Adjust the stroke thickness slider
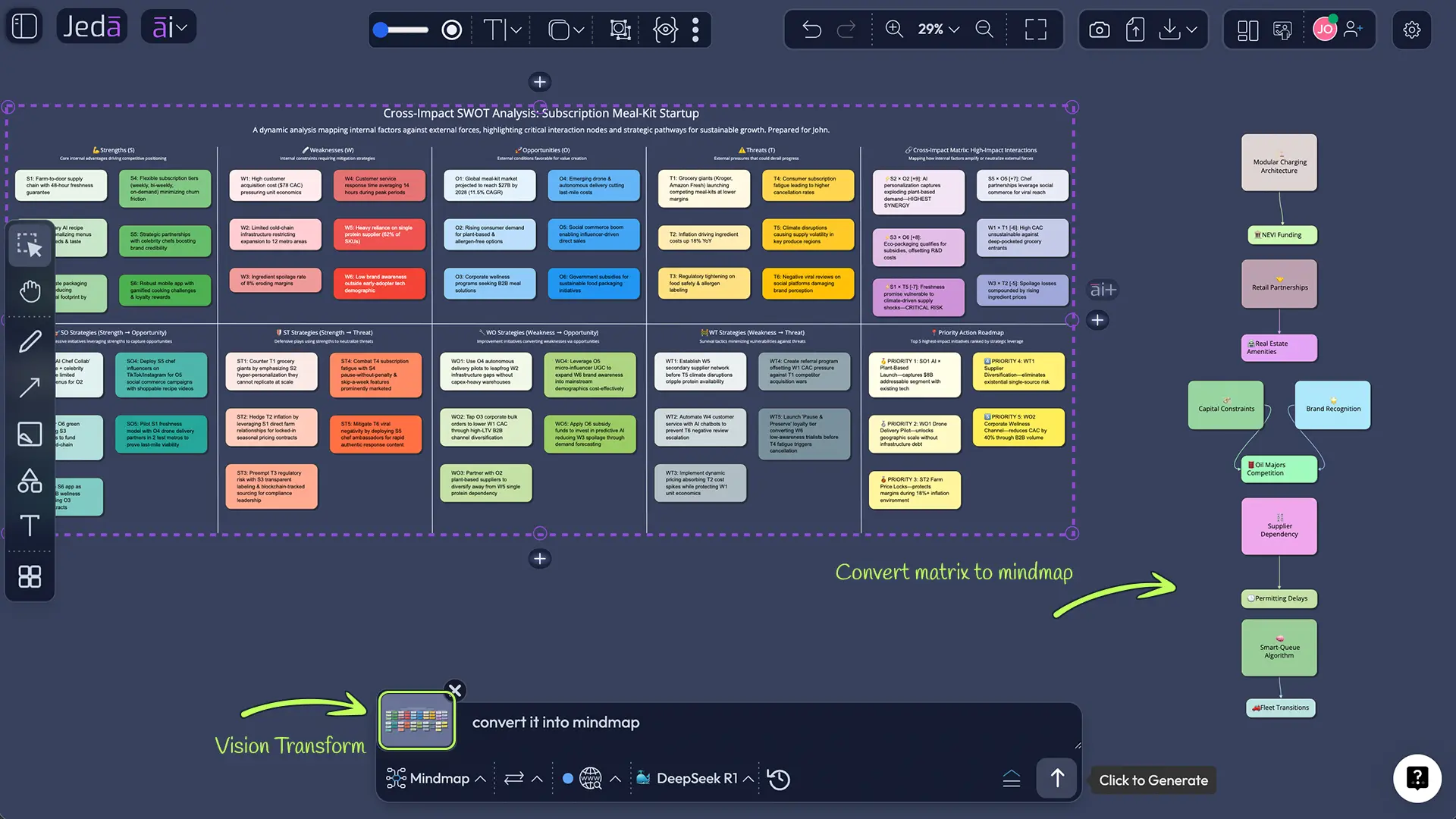Viewport: 1456px width, 819px height. 401,30
